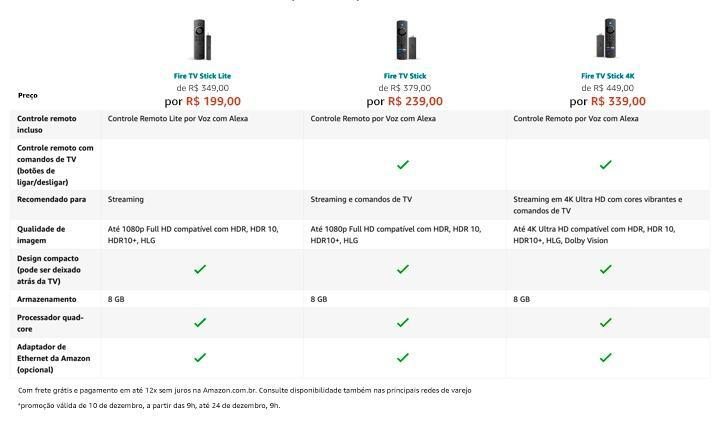This screenshot has width=717, height=423.
Task: Click the R$ 239,00 promotional price
Action: click(415, 101)
